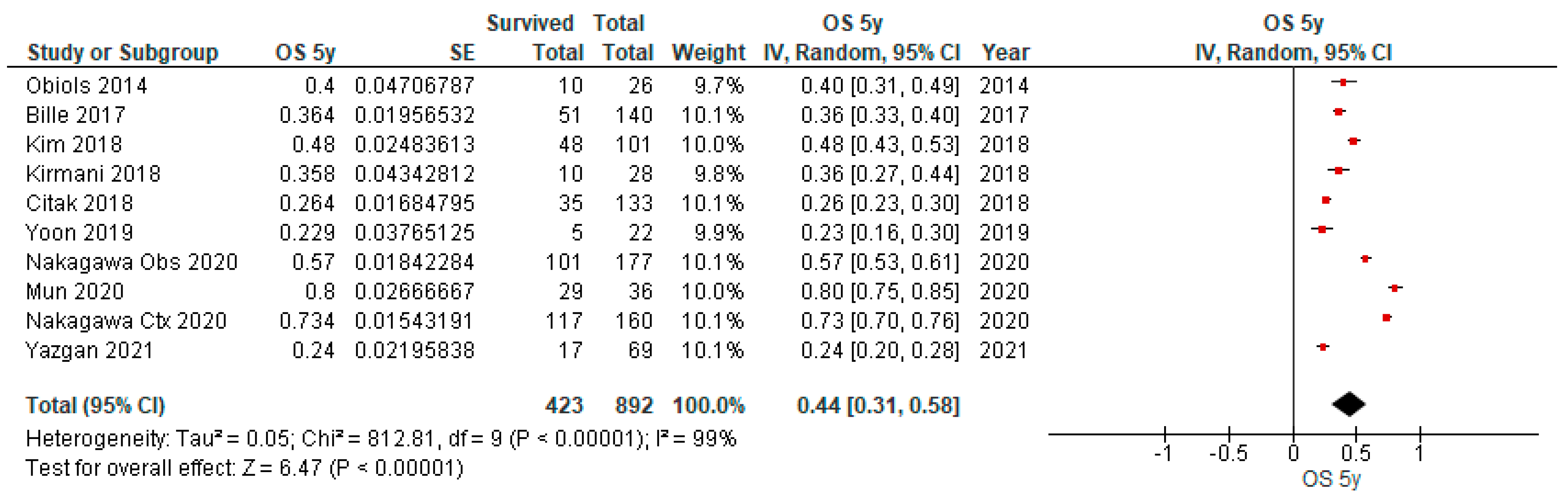Screen dimensions: 1568x499
Task: Click the SE column header
Action: [x=462, y=53]
